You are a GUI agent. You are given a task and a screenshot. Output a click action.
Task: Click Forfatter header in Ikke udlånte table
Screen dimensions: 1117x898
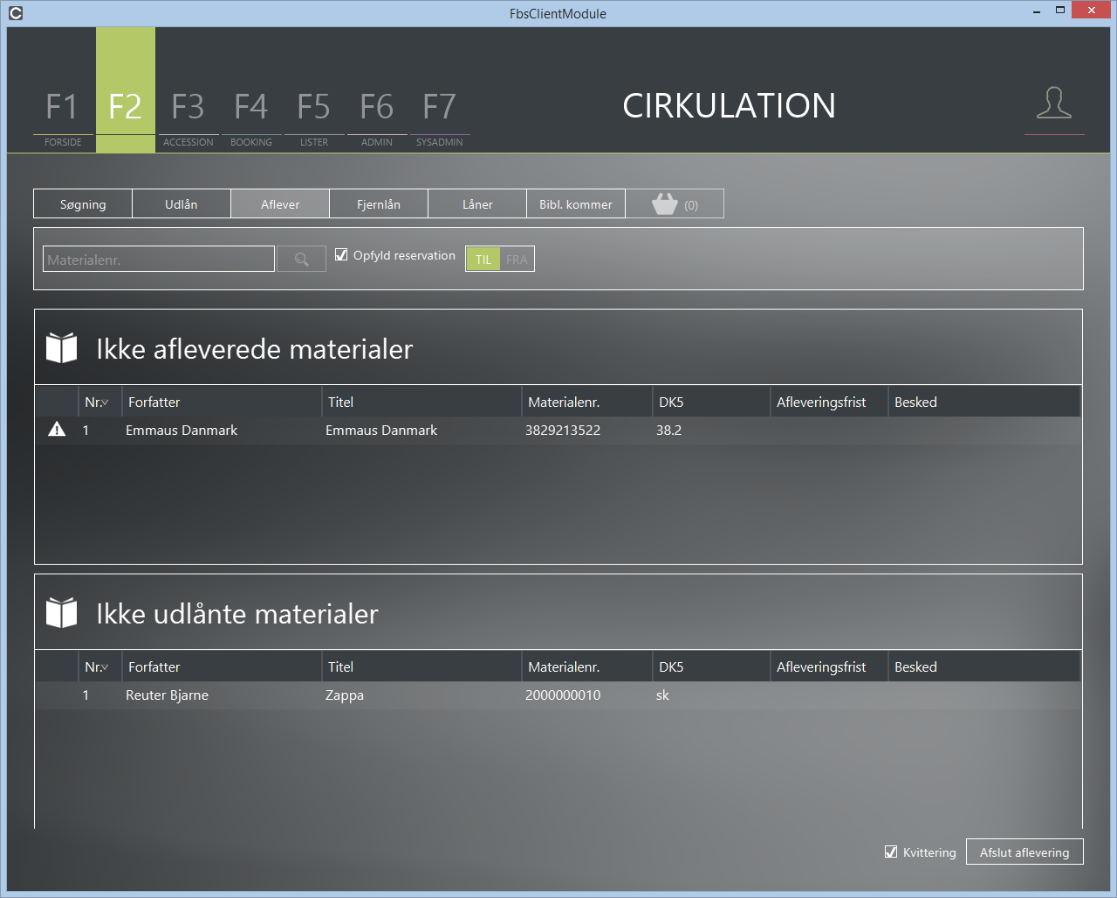pos(222,667)
